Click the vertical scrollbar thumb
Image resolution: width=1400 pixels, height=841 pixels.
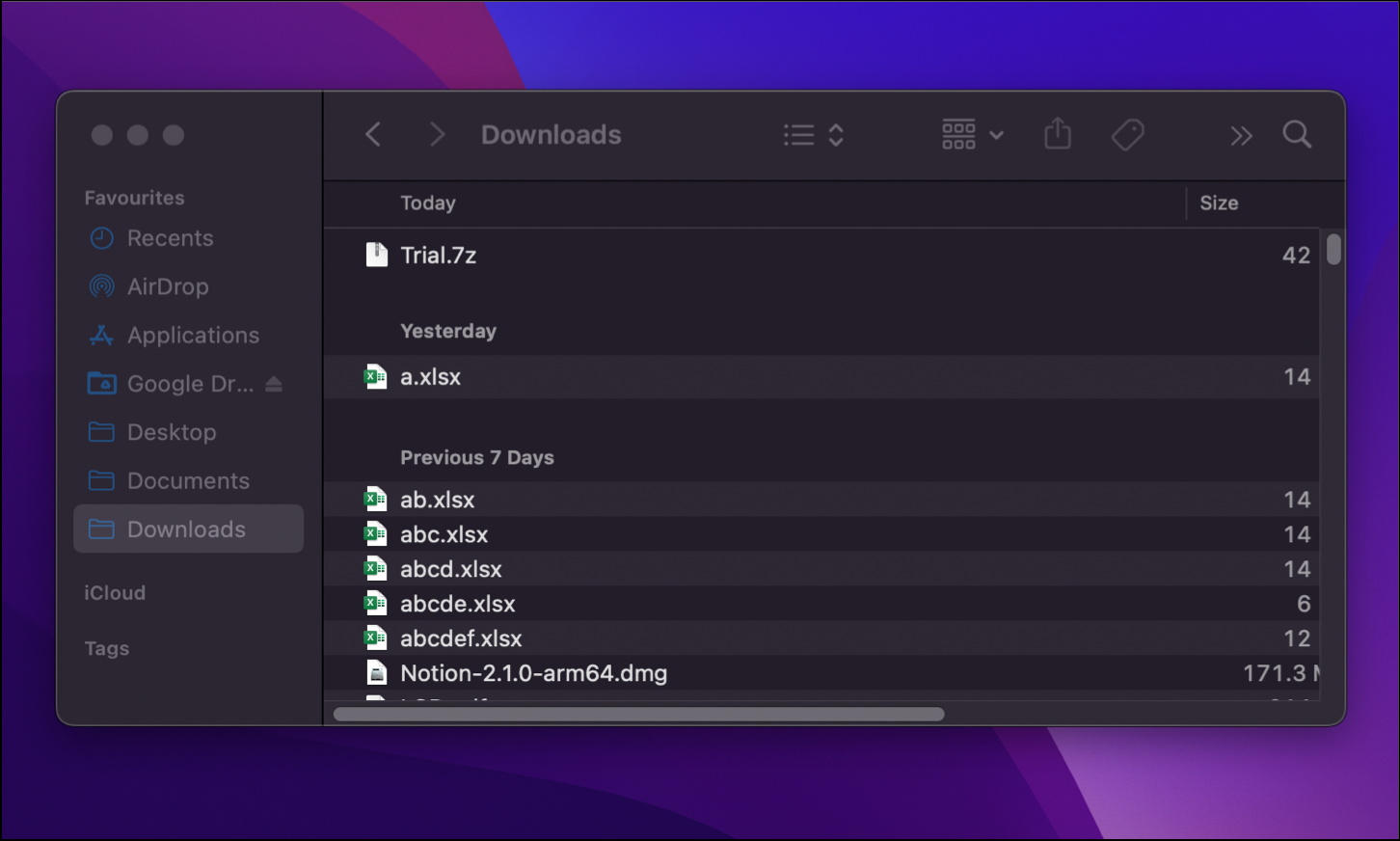(1333, 249)
